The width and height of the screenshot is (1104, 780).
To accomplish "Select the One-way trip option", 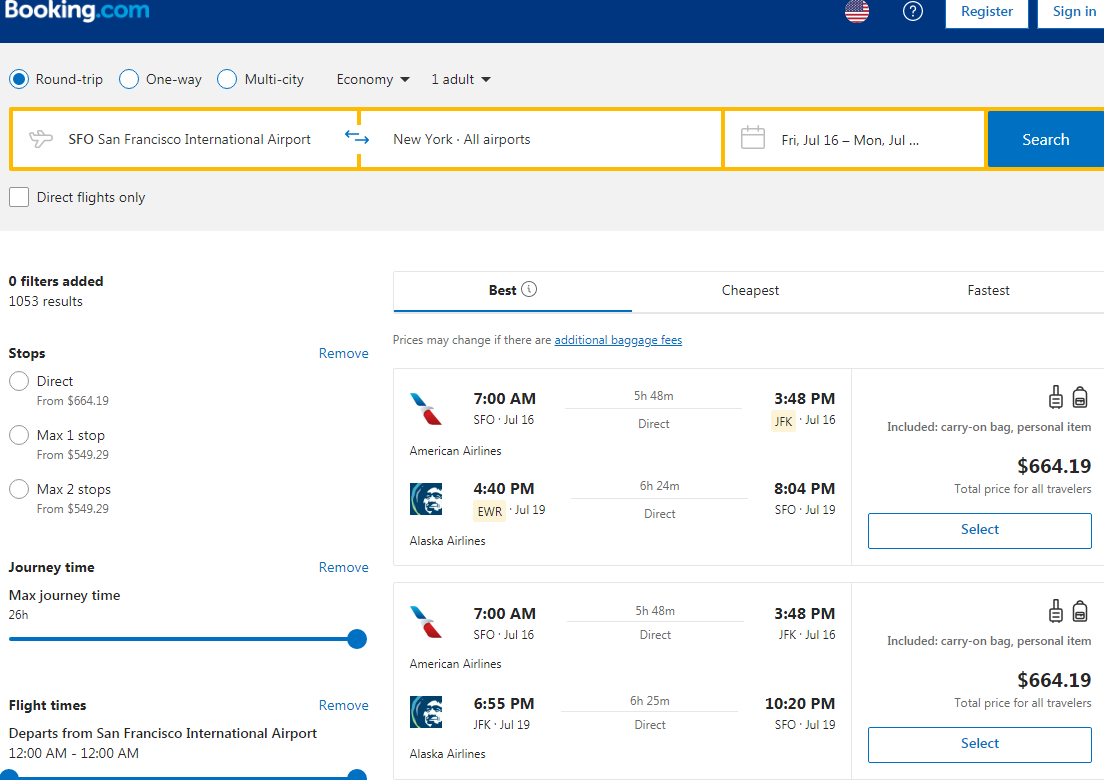I will coord(128,78).
